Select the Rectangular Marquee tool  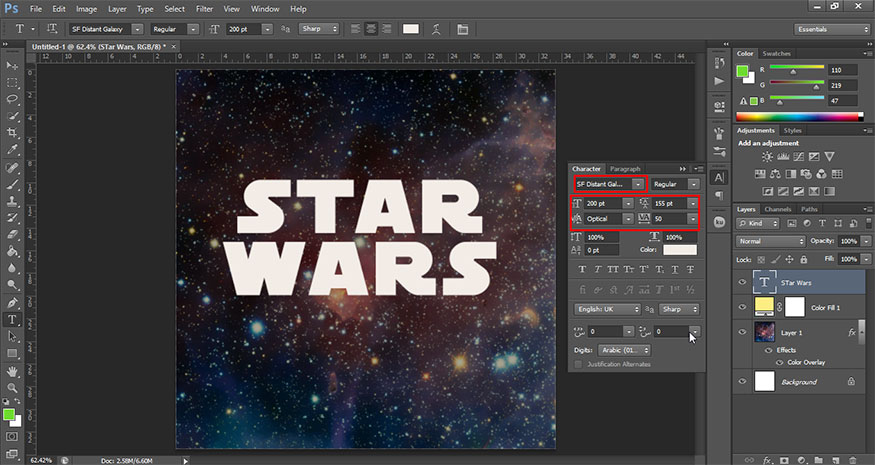(x=12, y=83)
